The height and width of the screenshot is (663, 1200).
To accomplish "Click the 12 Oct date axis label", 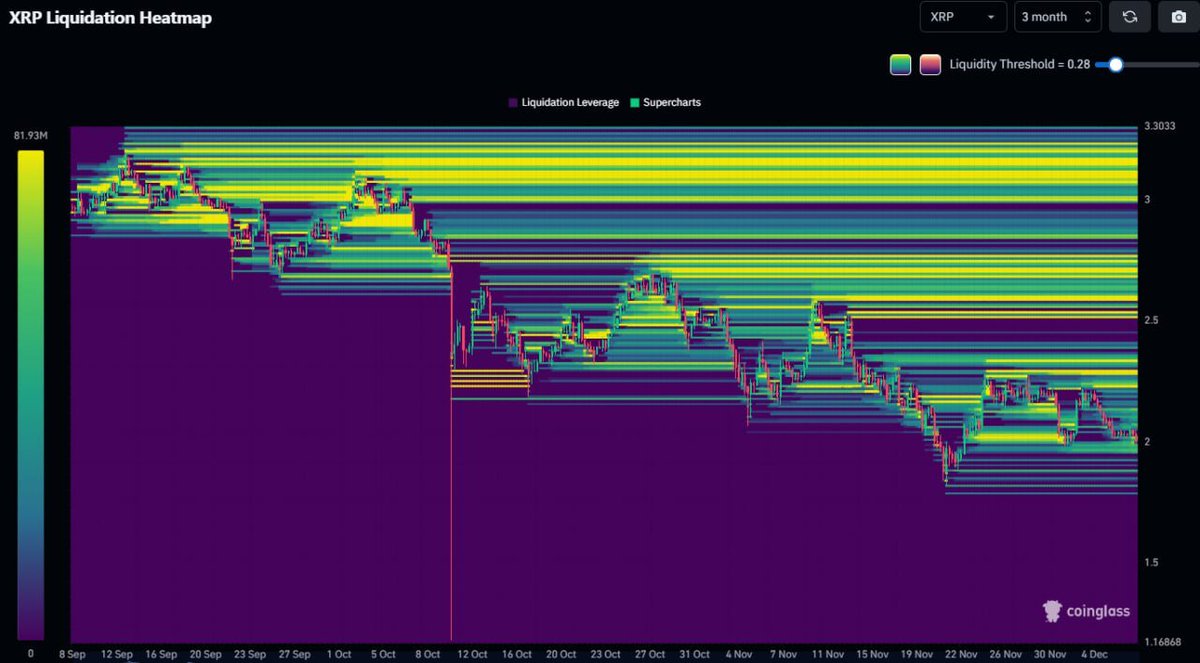I will [x=471, y=654].
